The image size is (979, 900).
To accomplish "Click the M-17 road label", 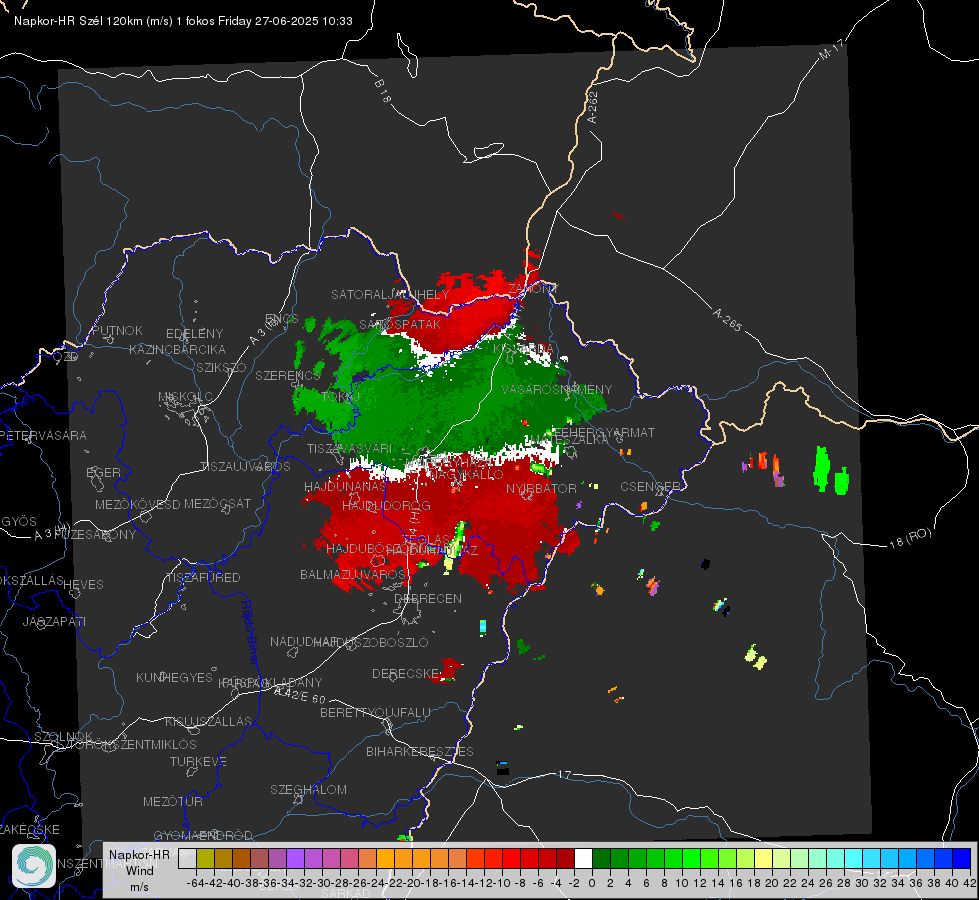I will click(x=831, y=50).
